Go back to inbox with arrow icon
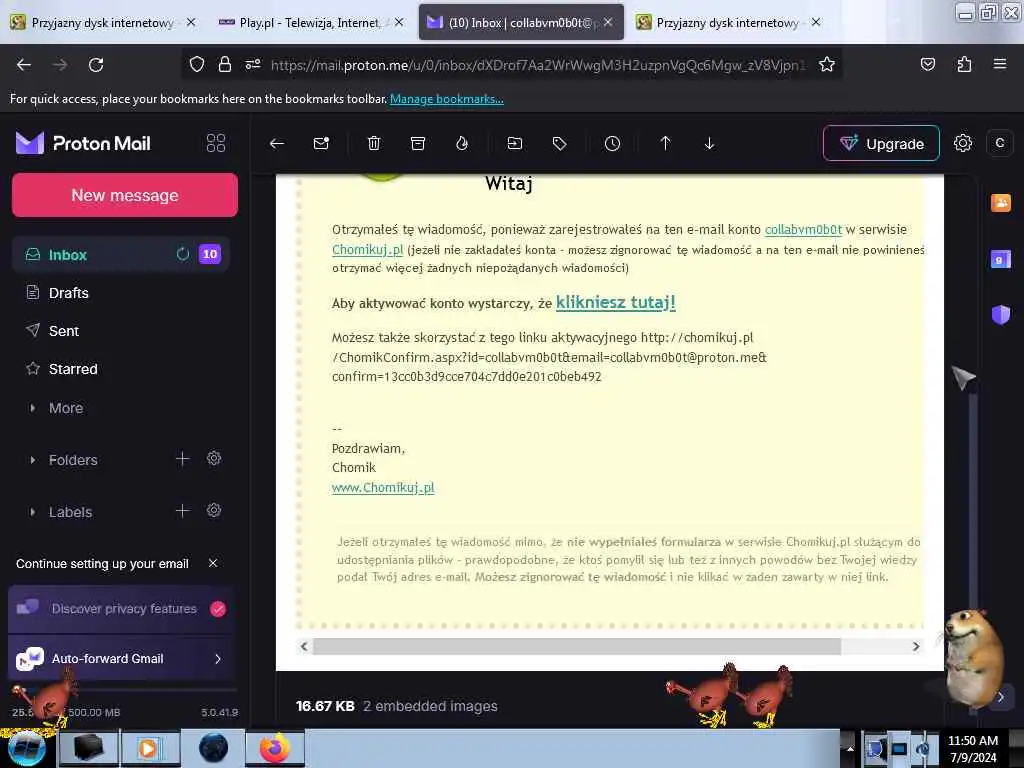 [277, 144]
